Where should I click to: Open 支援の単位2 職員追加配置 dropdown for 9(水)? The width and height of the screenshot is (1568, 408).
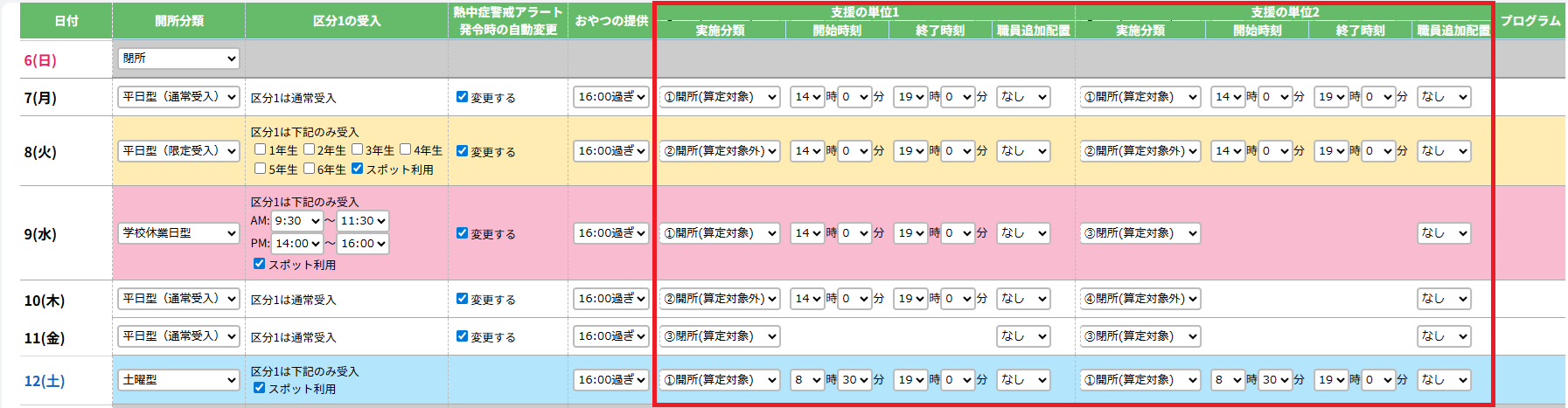coord(1444,233)
